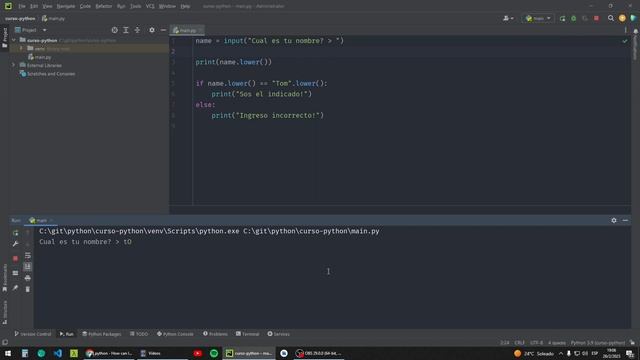640x360 pixels.
Task: Click the Pin Tab icon in Run panel
Action: click(x=16, y=288)
